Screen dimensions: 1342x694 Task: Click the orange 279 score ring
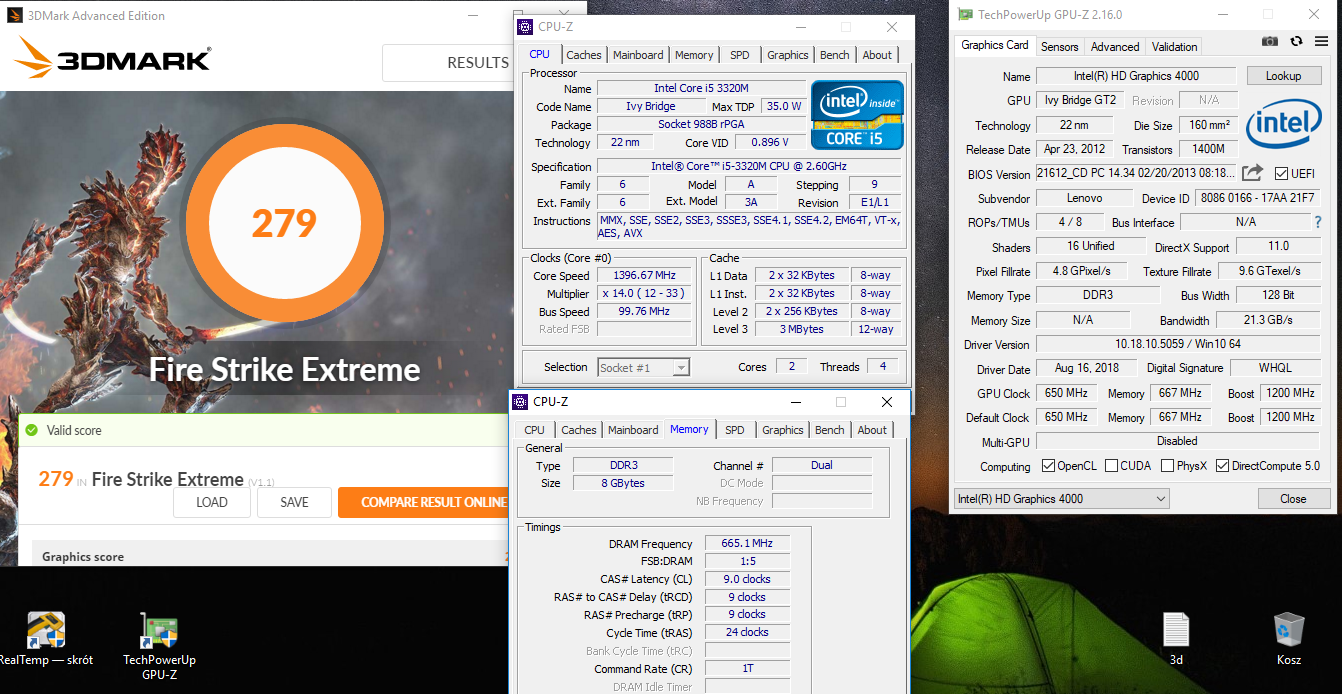click(284, 224)
